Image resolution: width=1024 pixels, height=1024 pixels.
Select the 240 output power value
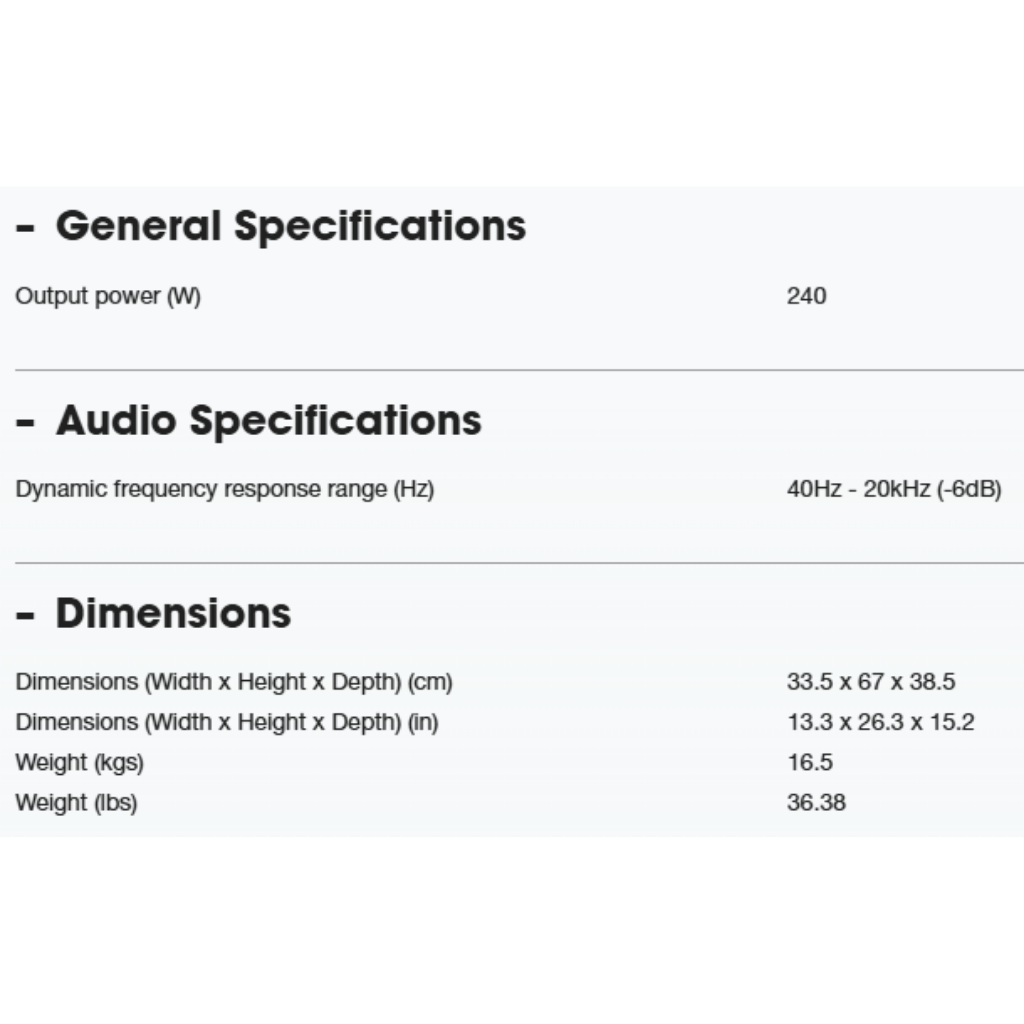click(x=806, y=296)
